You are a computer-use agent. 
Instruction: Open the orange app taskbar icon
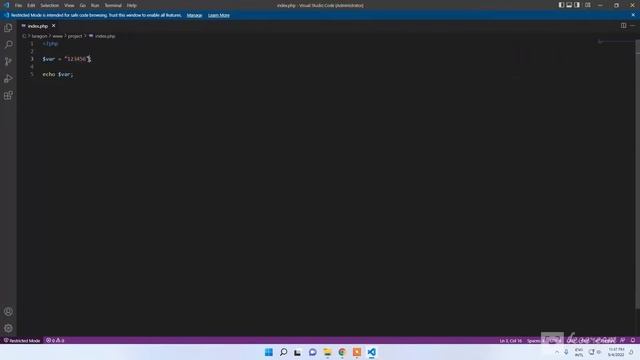357,352
